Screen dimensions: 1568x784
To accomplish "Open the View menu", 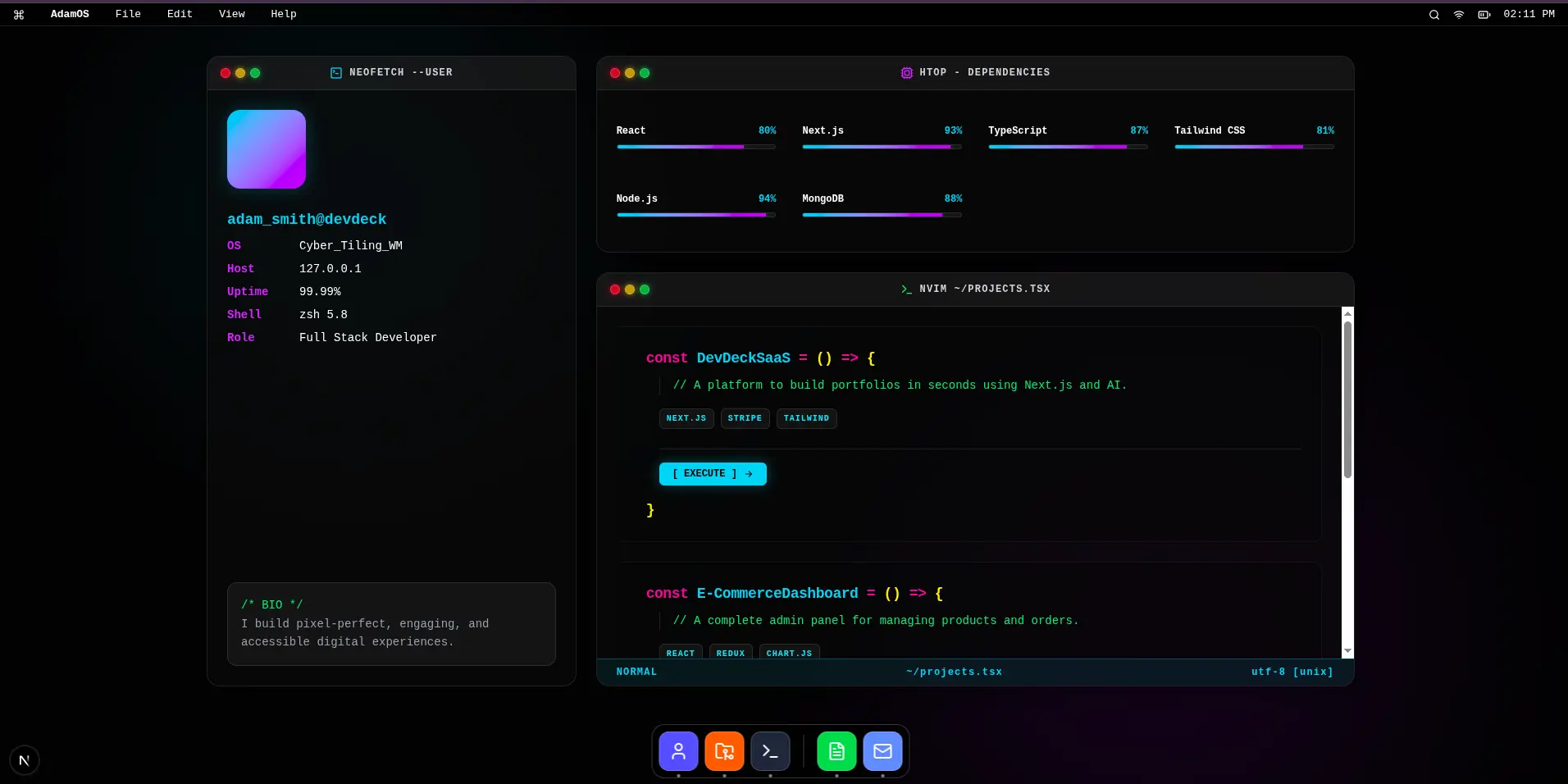I will tap(232, 14).
